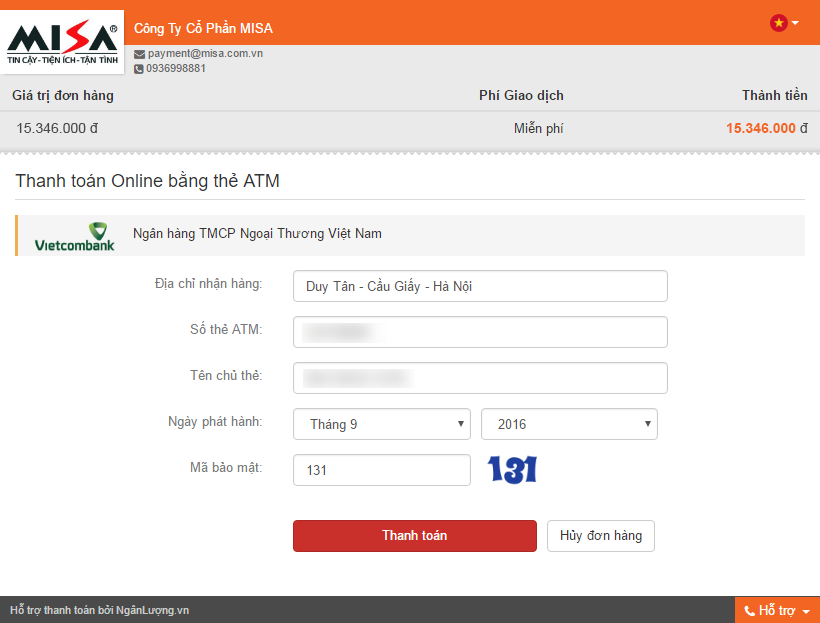Click Ngân hàng TMCP Ngoại Thương Việt Nam
Image resolution: width=820 pixels, height=623 pixels.
tap(257, 233)
